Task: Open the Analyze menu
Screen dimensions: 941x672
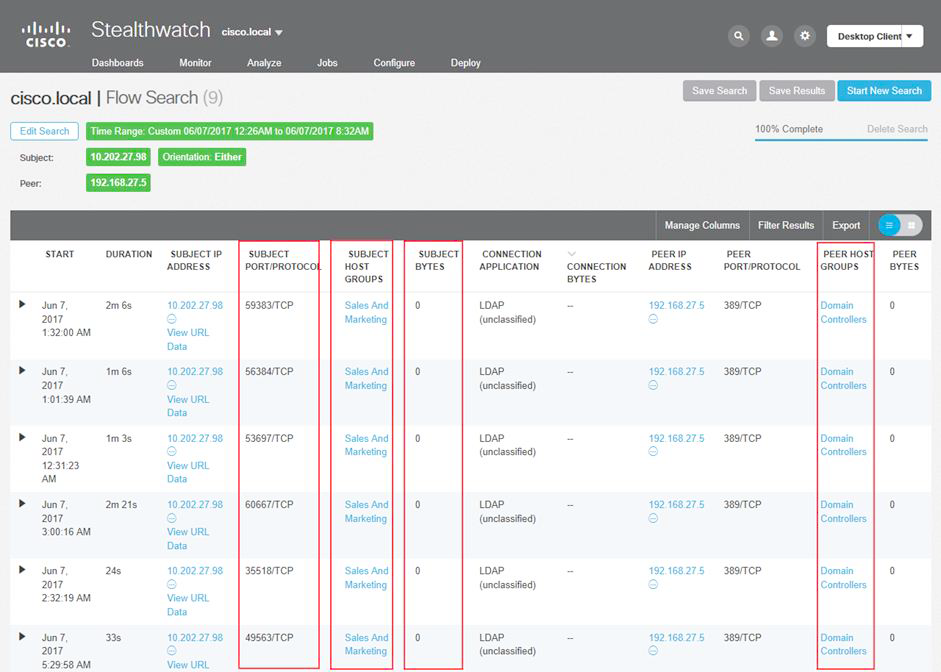Action: click(x=264, y=62)
